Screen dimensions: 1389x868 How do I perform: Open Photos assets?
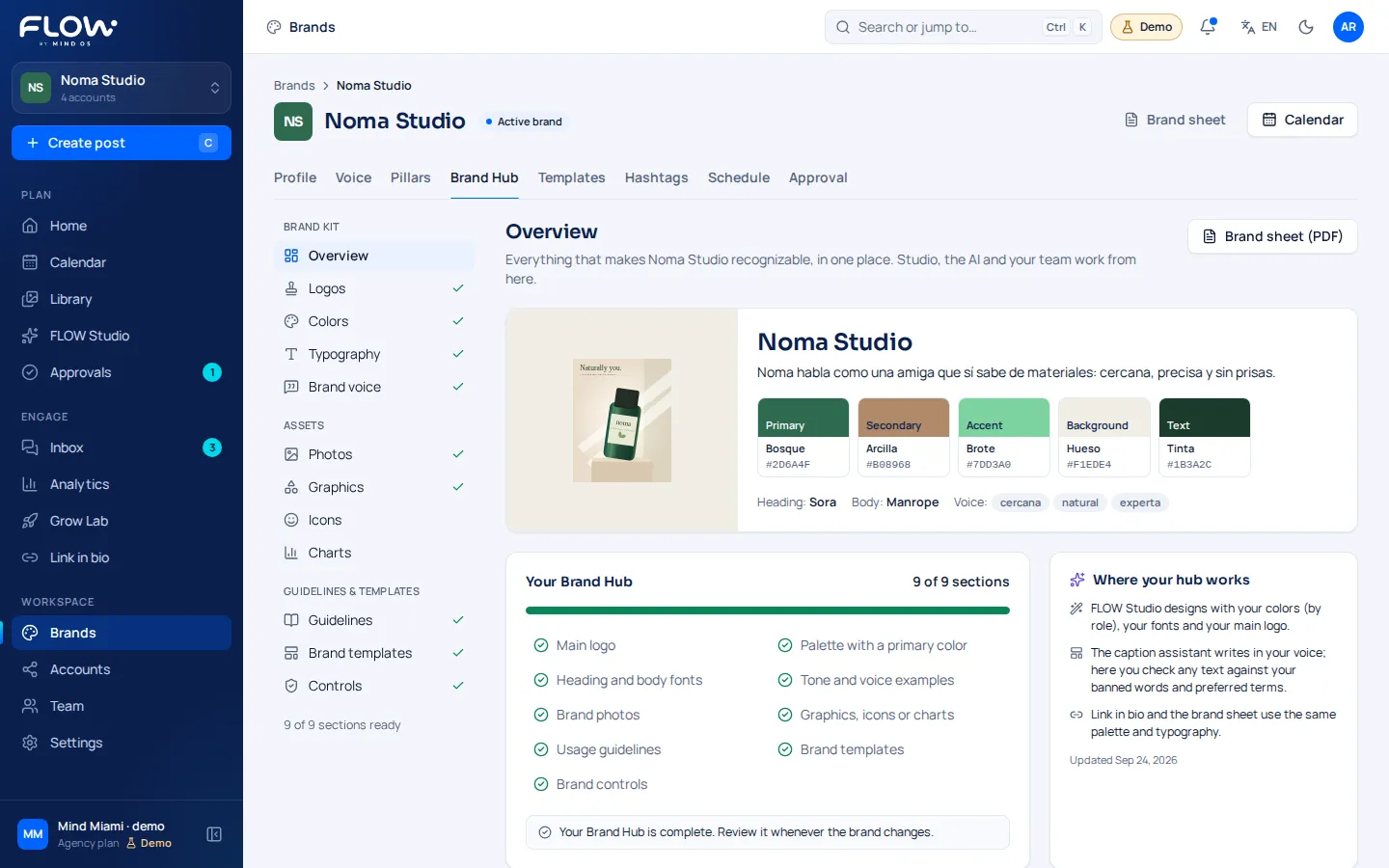(374, 454)
